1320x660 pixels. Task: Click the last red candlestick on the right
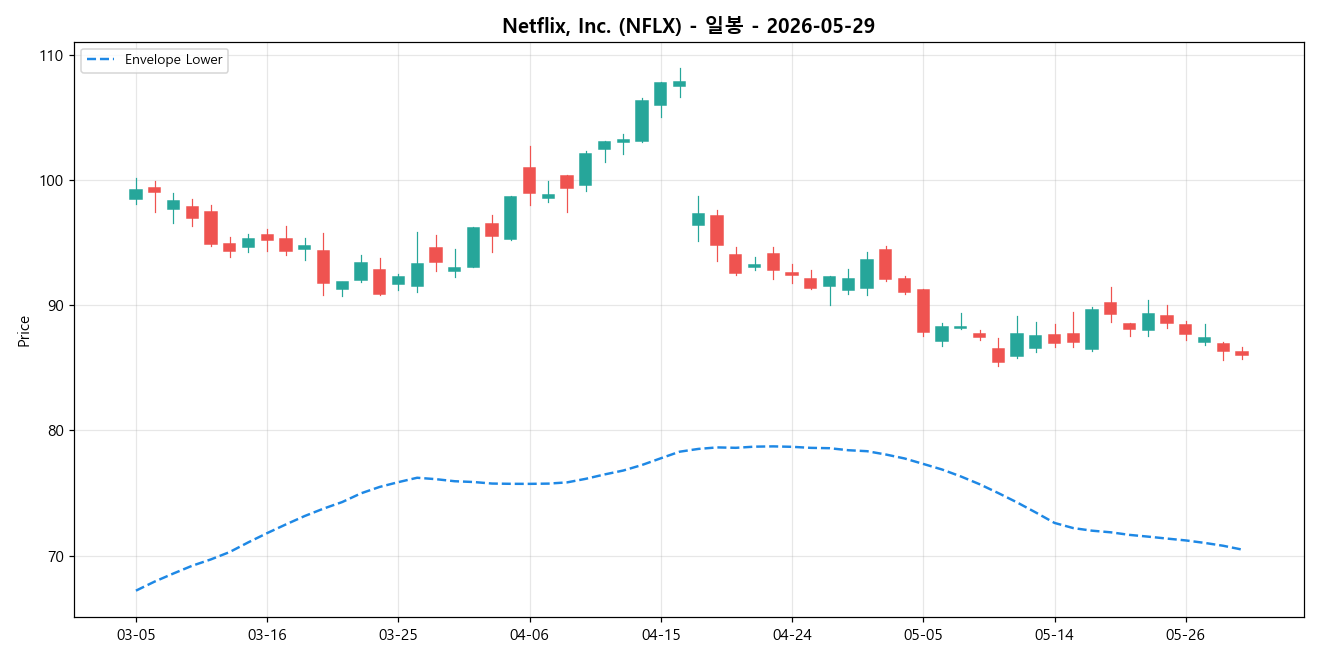pyautogui.click(x=1242, y=353)
